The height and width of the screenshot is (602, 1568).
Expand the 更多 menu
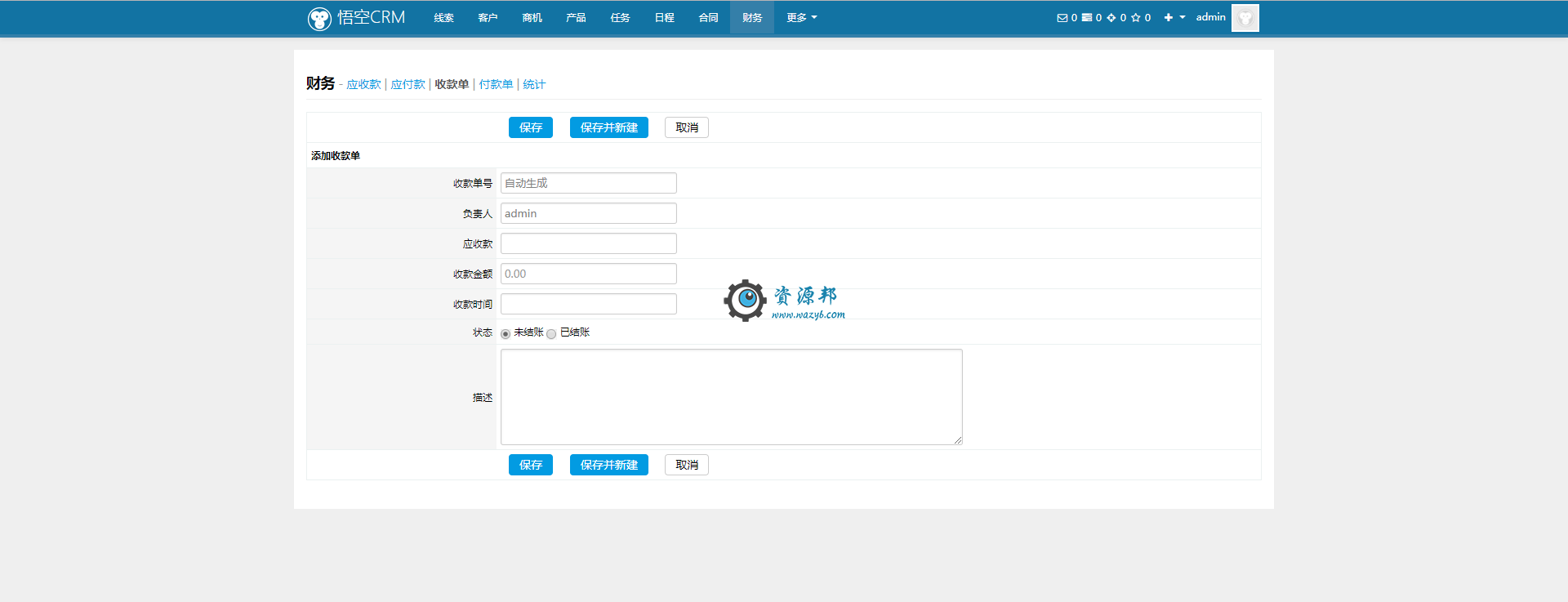point(801,17)
